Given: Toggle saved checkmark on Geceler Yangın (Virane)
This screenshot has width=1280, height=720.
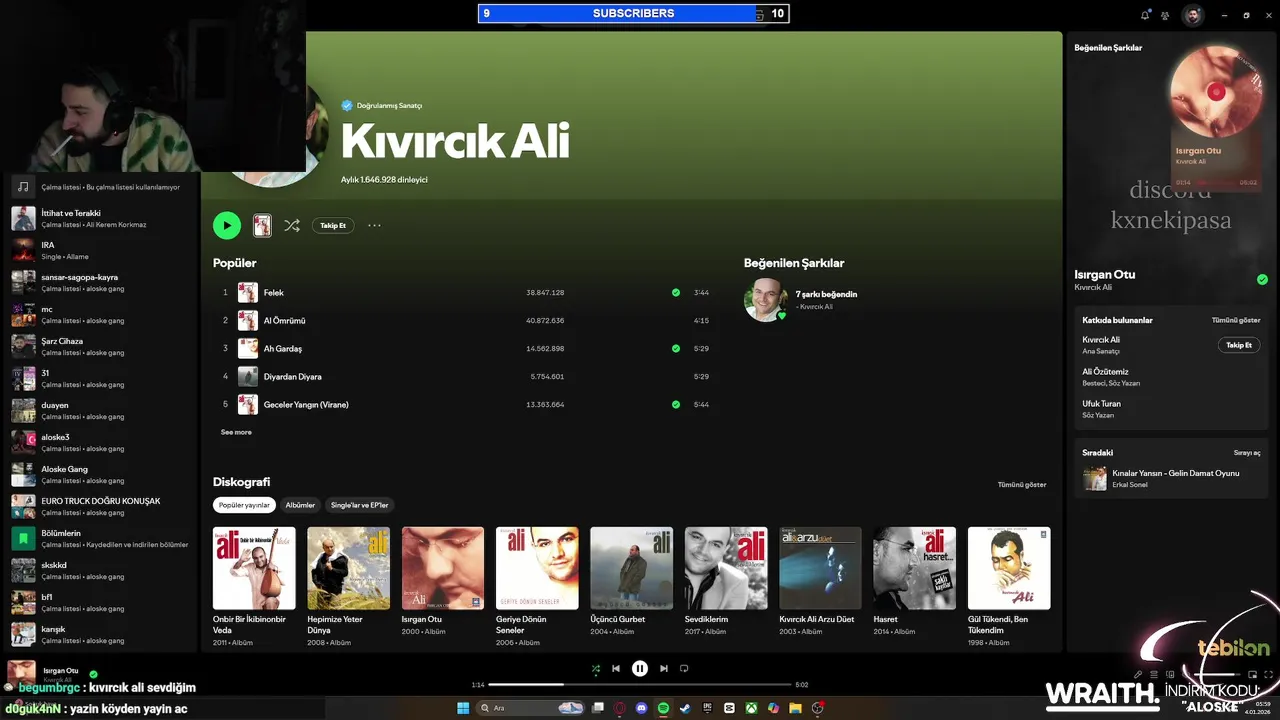Looking at the screenshot, I should click(676, 405).
